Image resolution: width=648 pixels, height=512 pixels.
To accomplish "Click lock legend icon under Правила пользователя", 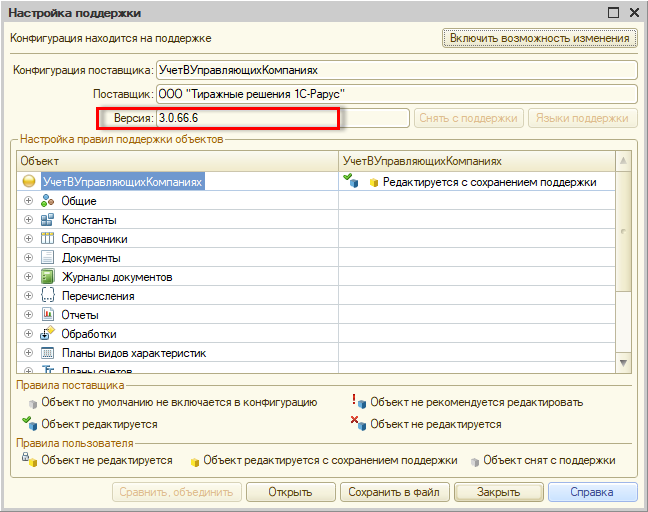I will click(30, 460).
